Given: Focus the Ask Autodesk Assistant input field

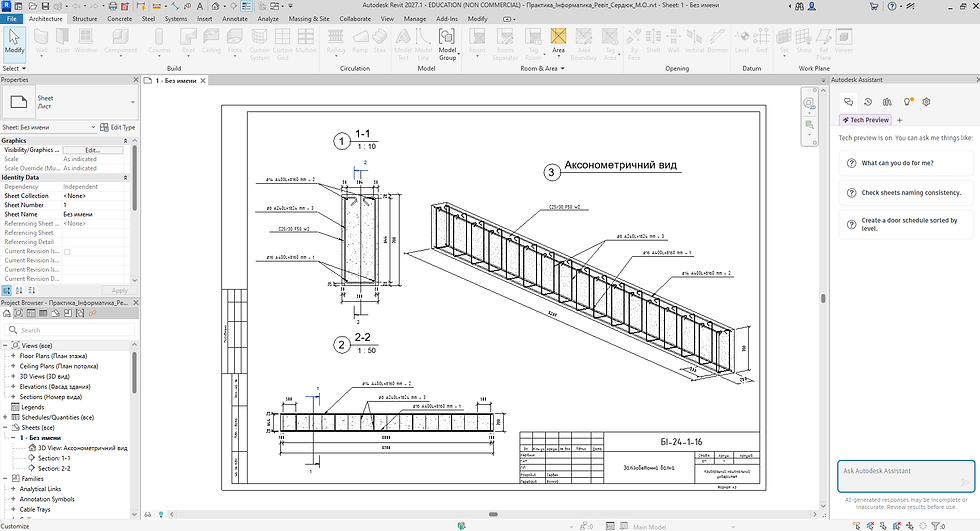Looking at the screenshot, I should [x=906, y=477].
